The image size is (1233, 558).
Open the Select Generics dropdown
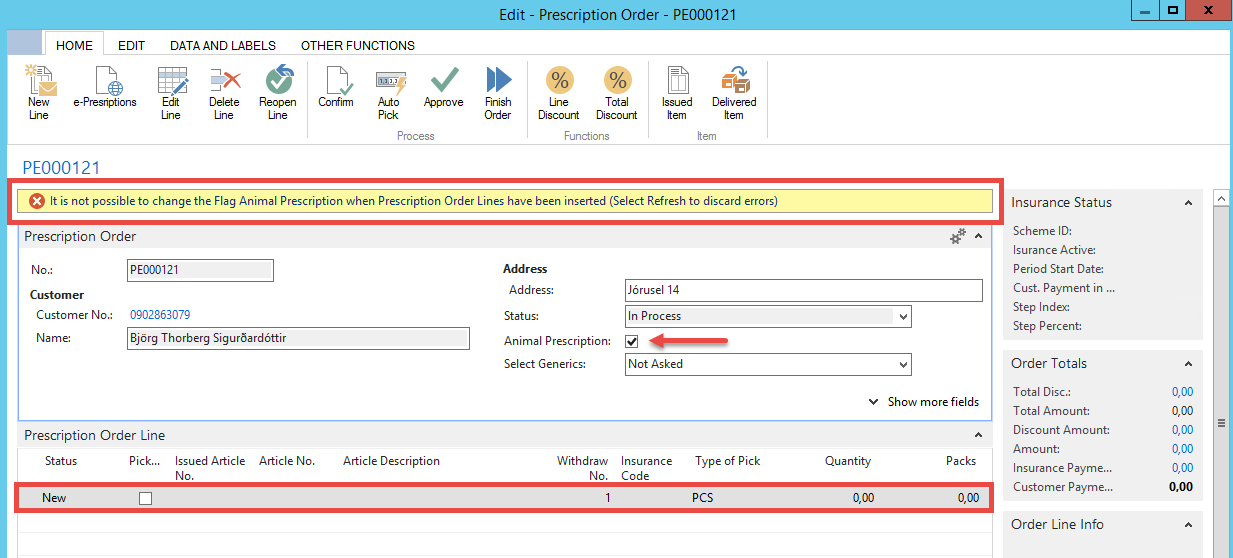(x=903, y=365)
